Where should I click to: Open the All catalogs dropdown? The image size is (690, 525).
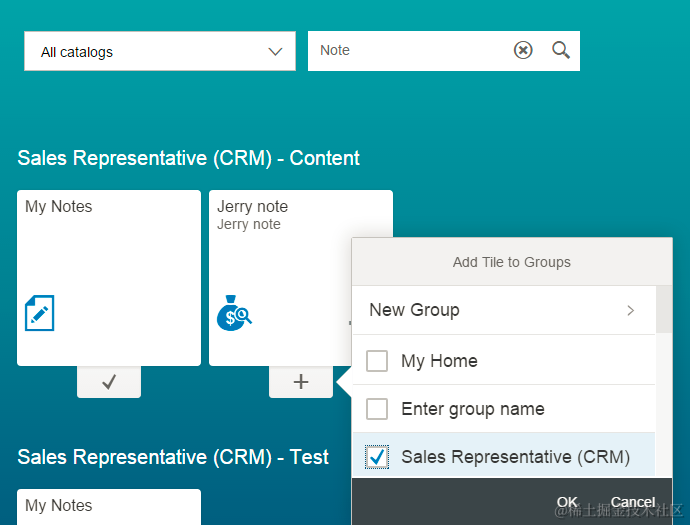click(x=160, y=51)
